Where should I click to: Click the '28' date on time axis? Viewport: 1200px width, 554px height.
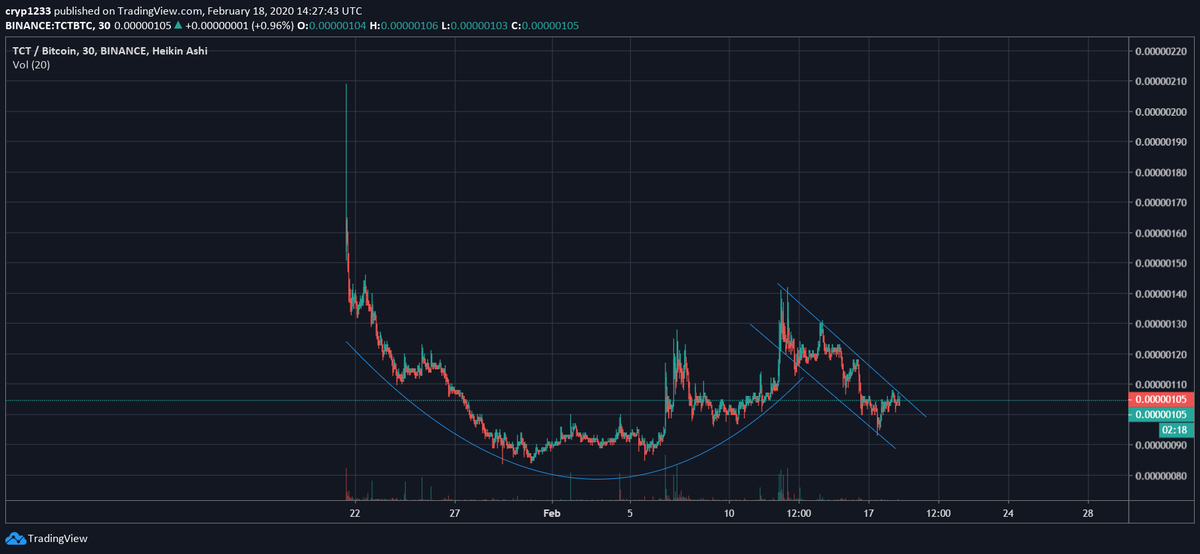click(1088, 512)
